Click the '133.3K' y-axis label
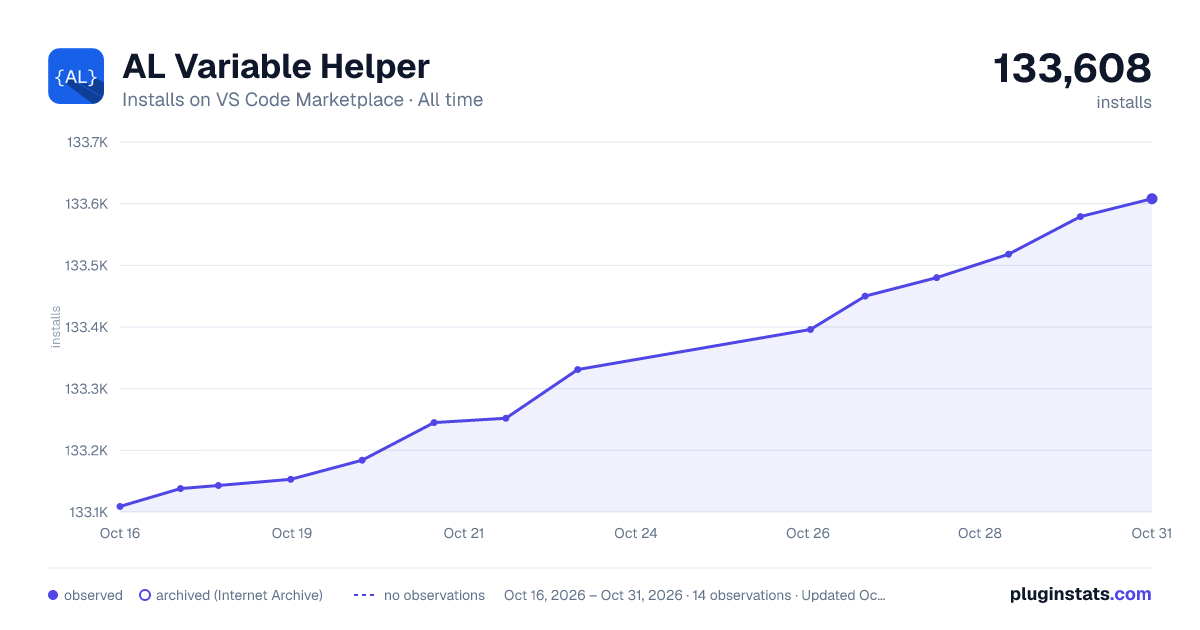 coord(87,389)
